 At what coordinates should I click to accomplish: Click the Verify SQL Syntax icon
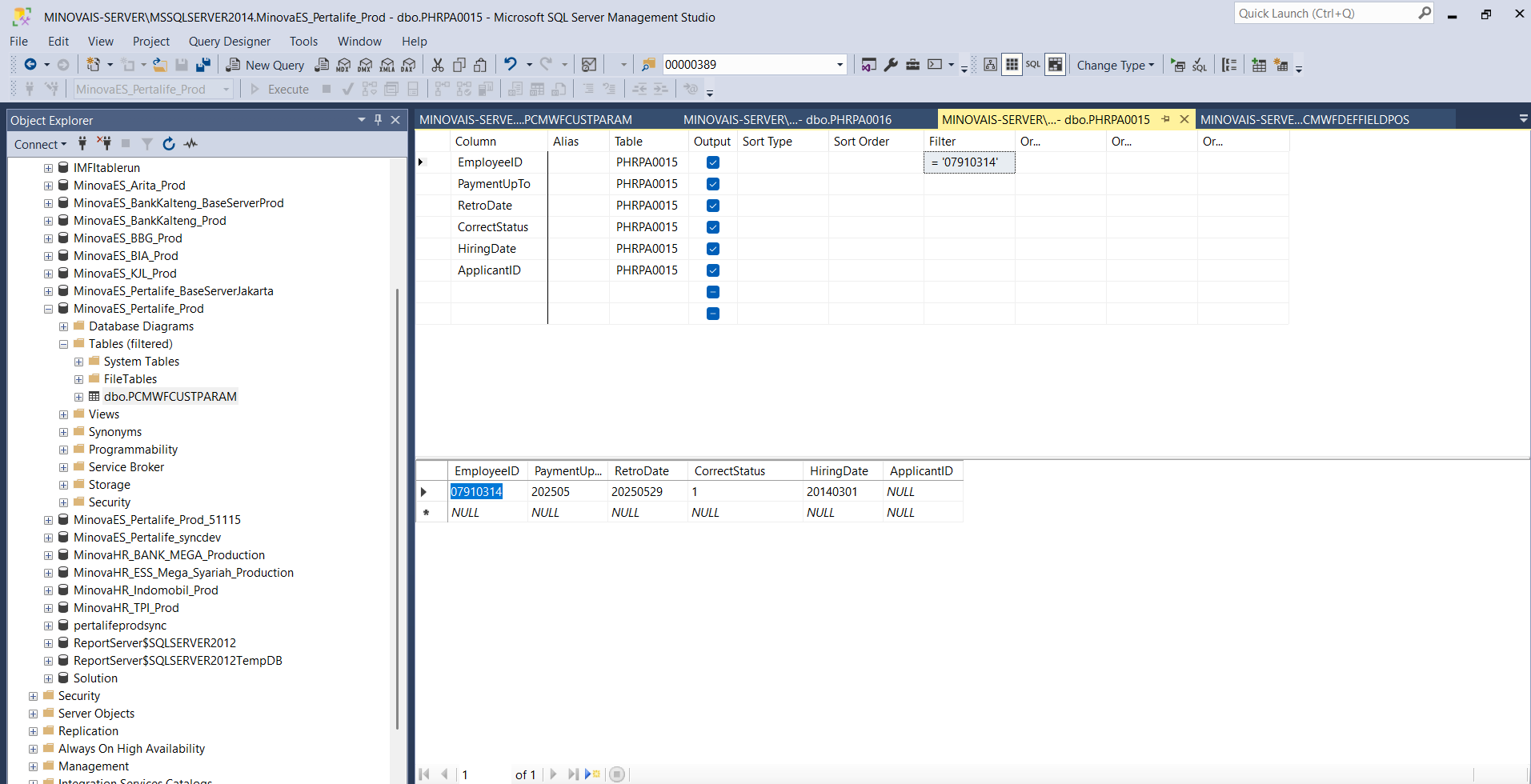pos(1199,65)
